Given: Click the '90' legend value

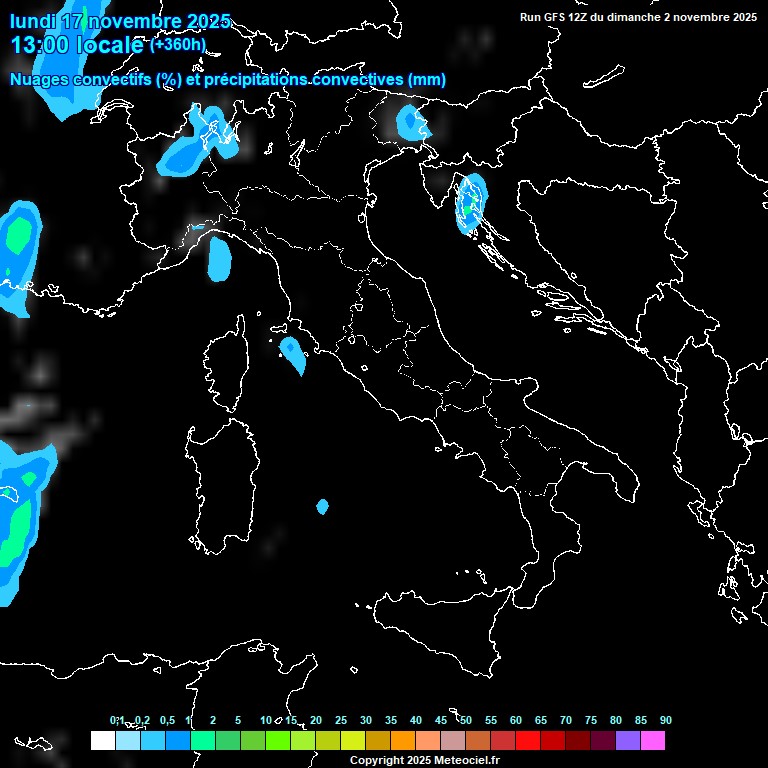Looking at the screenshot, I should (x=666, y=720).
